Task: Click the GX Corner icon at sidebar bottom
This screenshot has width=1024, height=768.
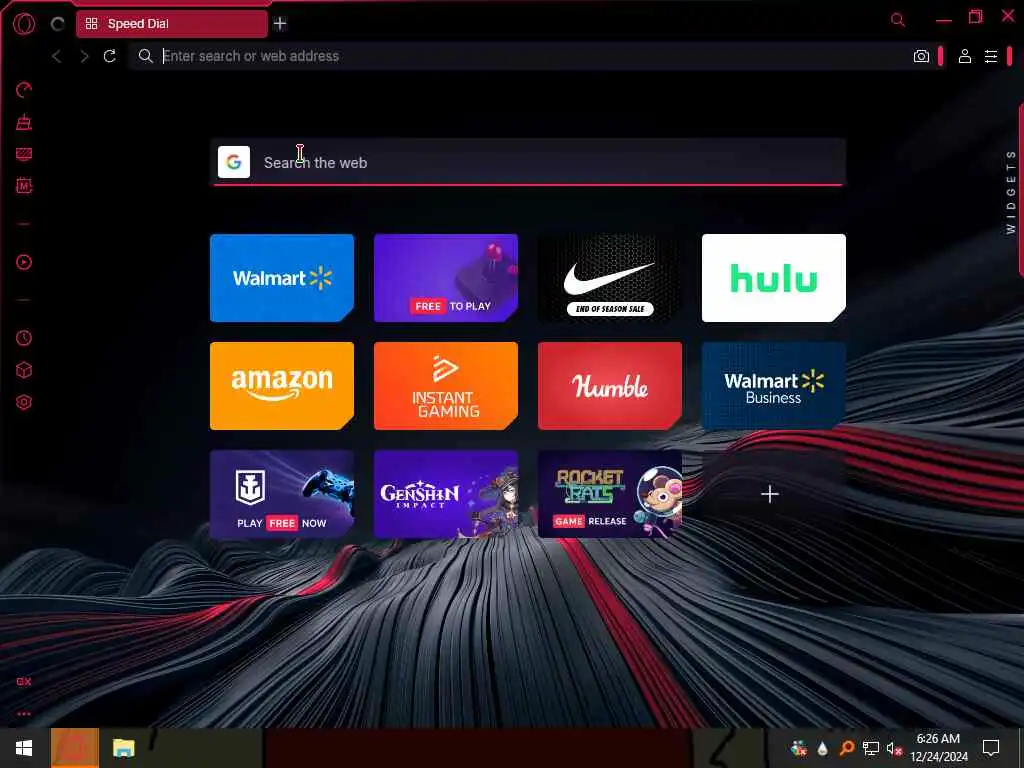Action: tap(24, 681)
